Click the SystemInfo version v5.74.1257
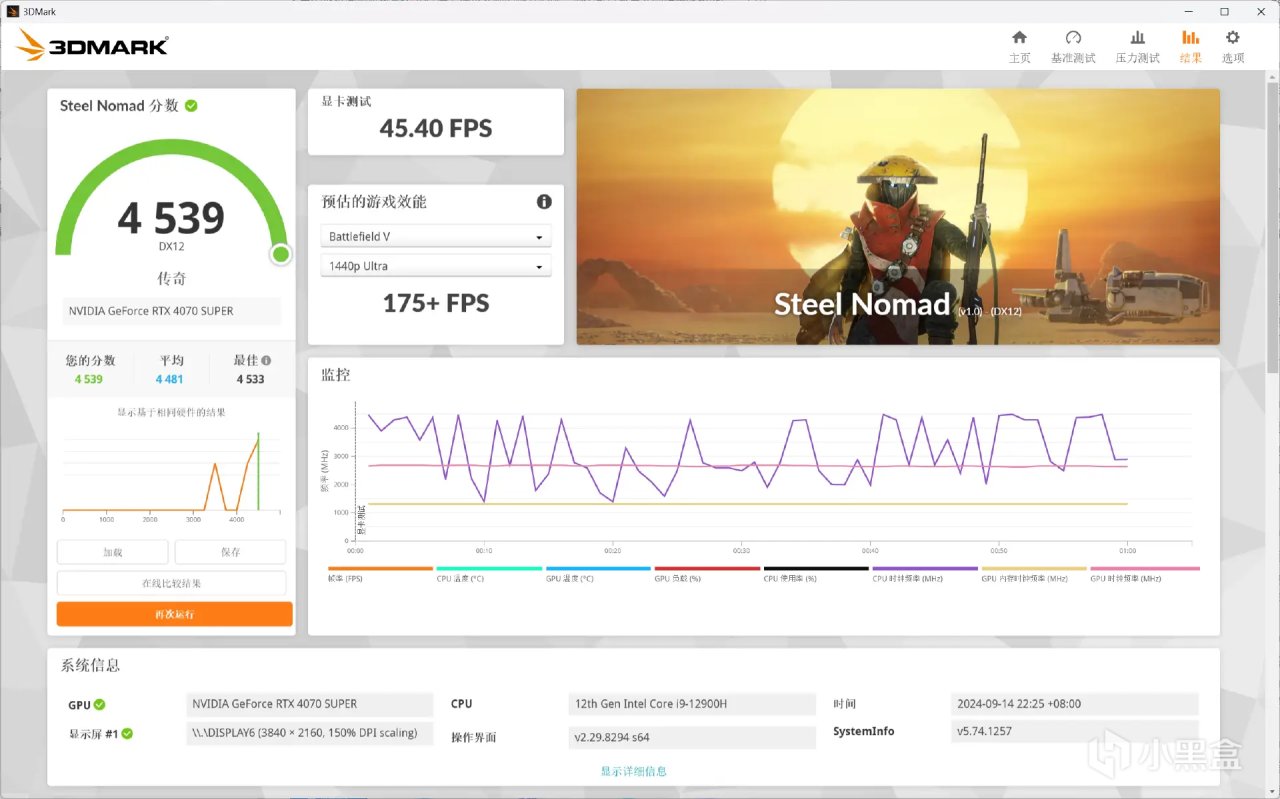Screen dimensions: 1280x799 [x=1075, y=732]
